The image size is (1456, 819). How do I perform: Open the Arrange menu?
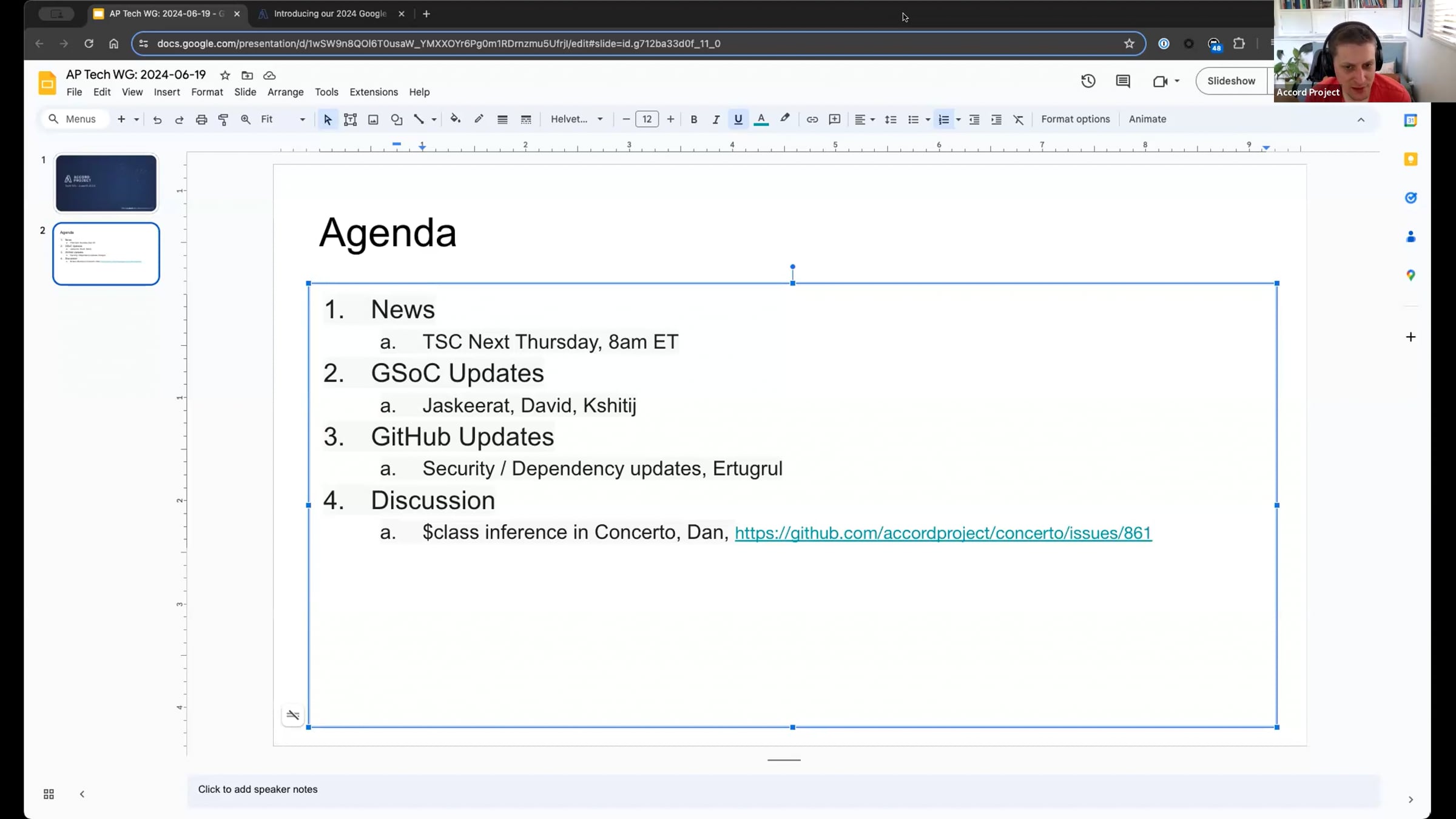click(x=285, y=92)
